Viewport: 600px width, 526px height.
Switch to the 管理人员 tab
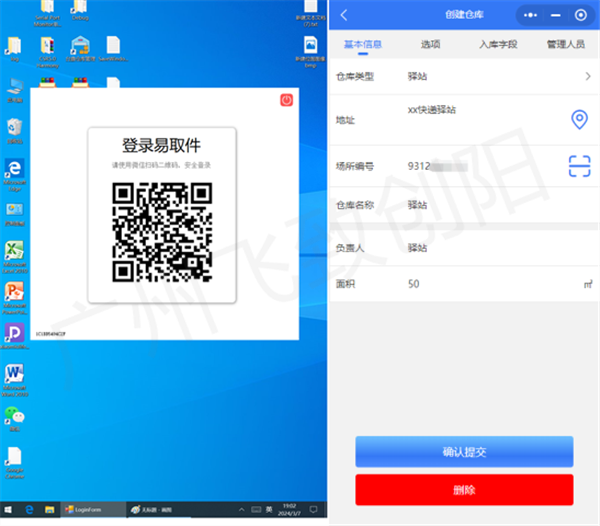point(566,44)
